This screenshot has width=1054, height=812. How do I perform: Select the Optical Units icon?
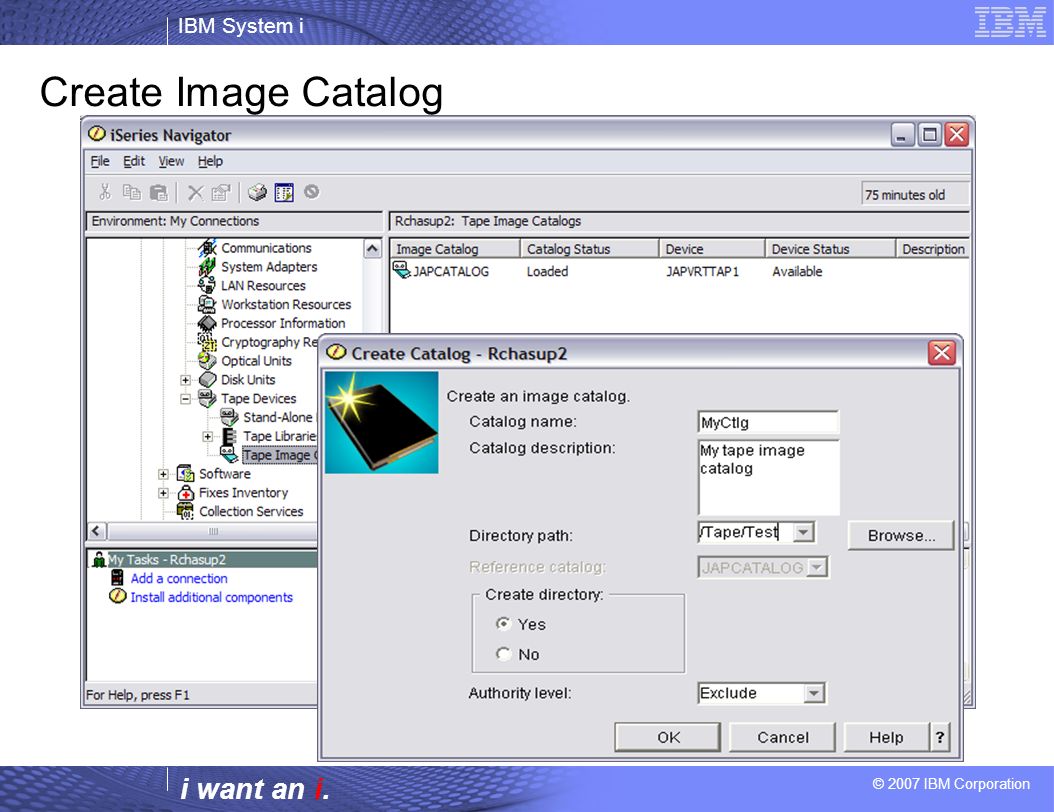coord(208,361)
